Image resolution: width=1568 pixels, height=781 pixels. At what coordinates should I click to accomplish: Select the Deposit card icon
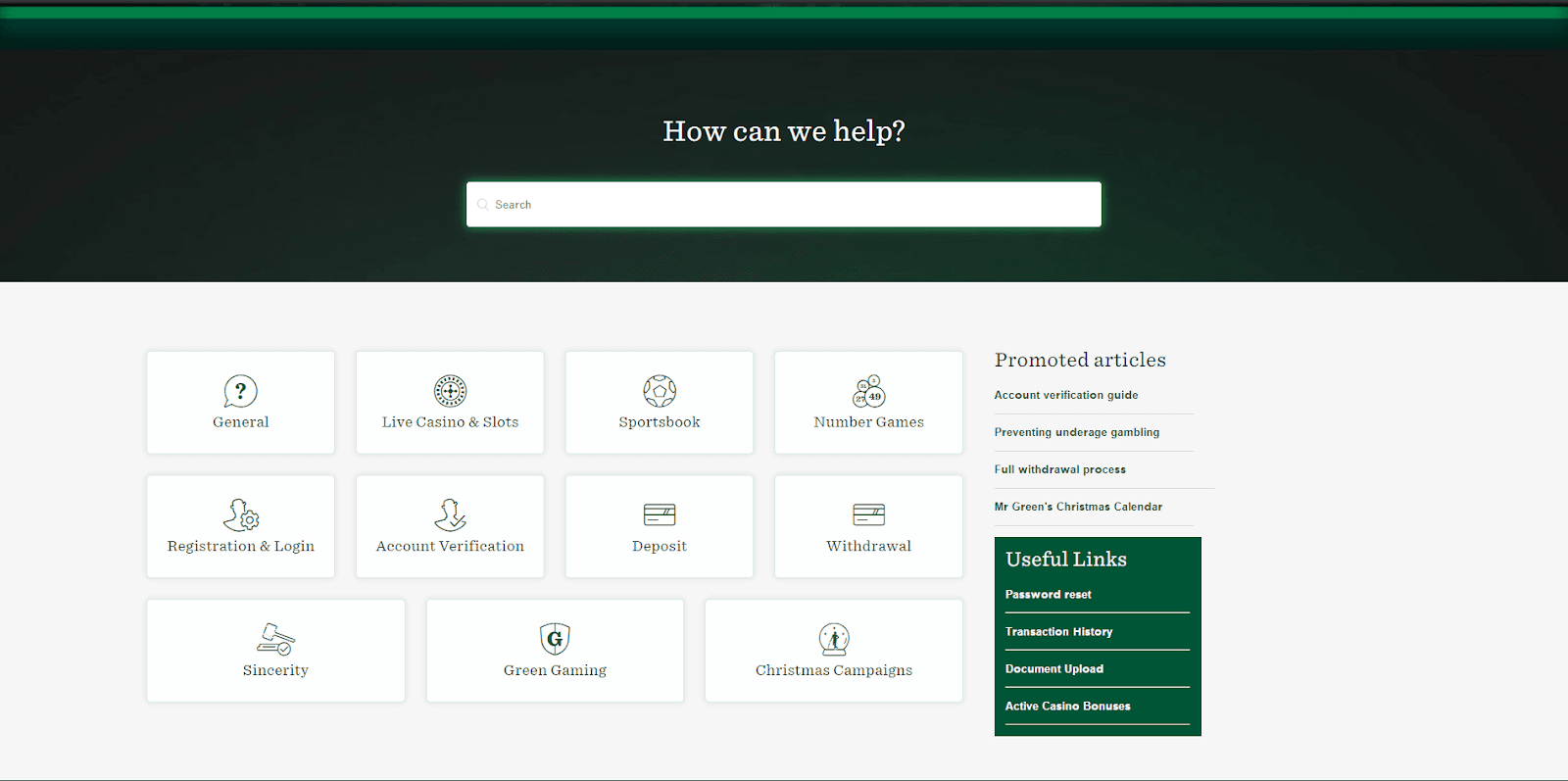tap(660, 514)
